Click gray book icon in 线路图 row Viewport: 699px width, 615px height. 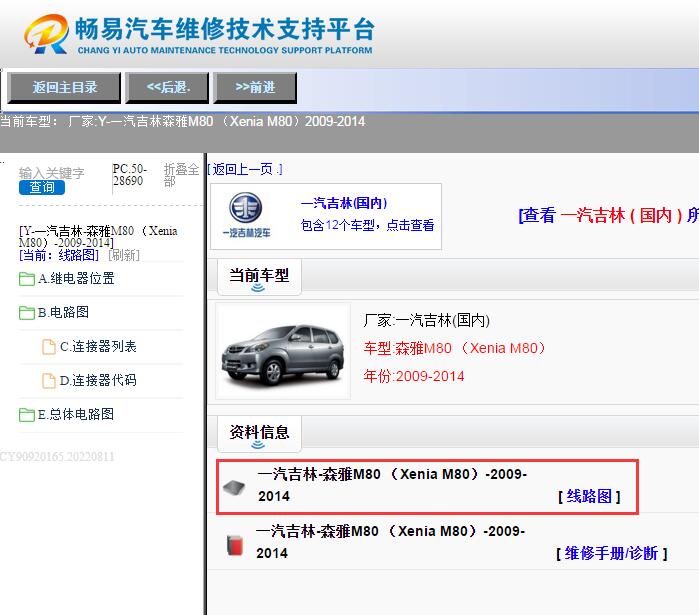point(234,488)
